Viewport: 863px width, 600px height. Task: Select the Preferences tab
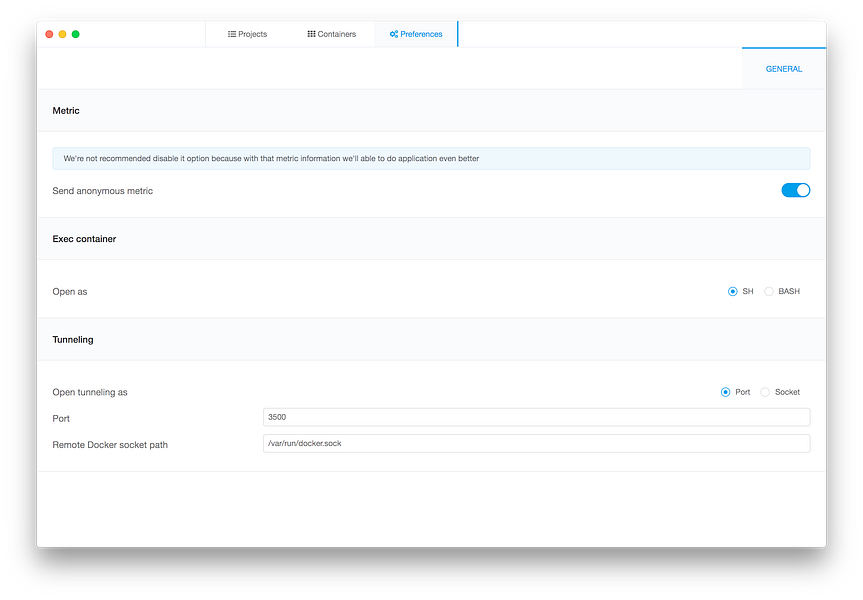(x=416, y=34)
